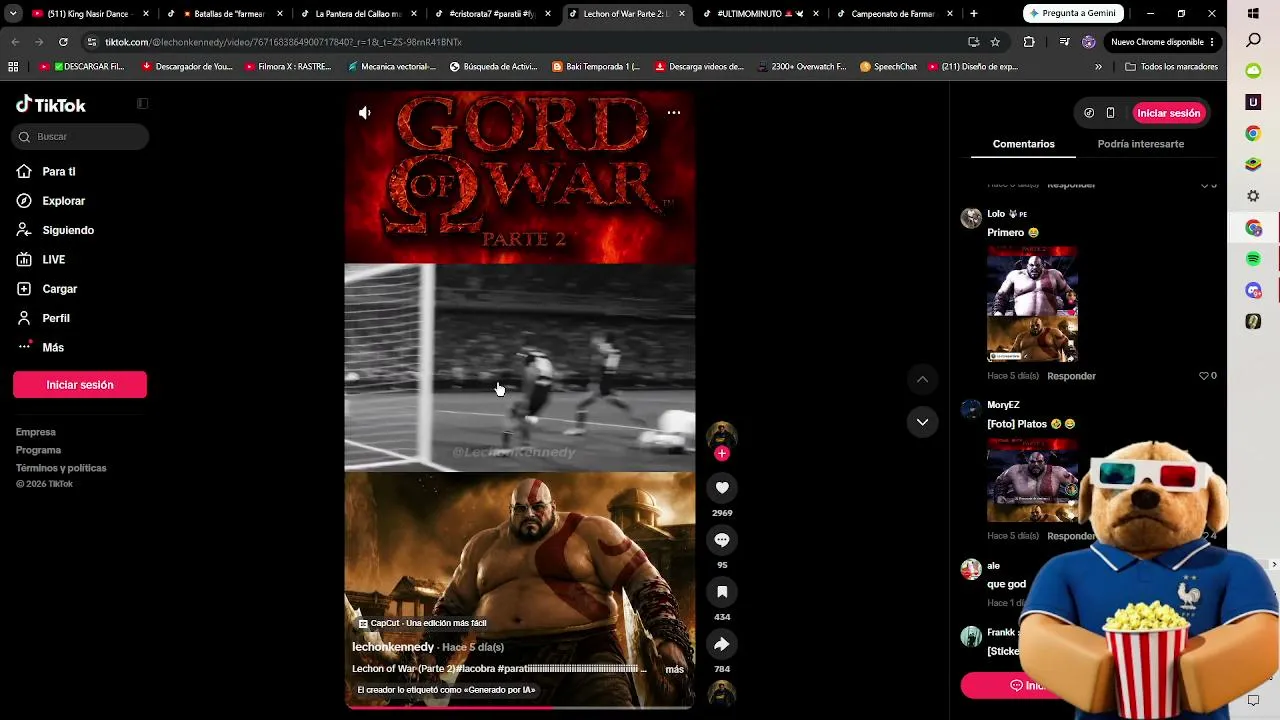Open Lolo's profile avatar
1280x720 pixels.
pyautogui.click(x=971, y=218)
